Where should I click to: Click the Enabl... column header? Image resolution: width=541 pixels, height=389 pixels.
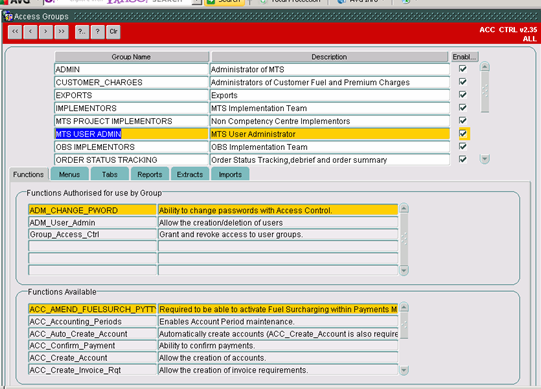coord(465,57)
